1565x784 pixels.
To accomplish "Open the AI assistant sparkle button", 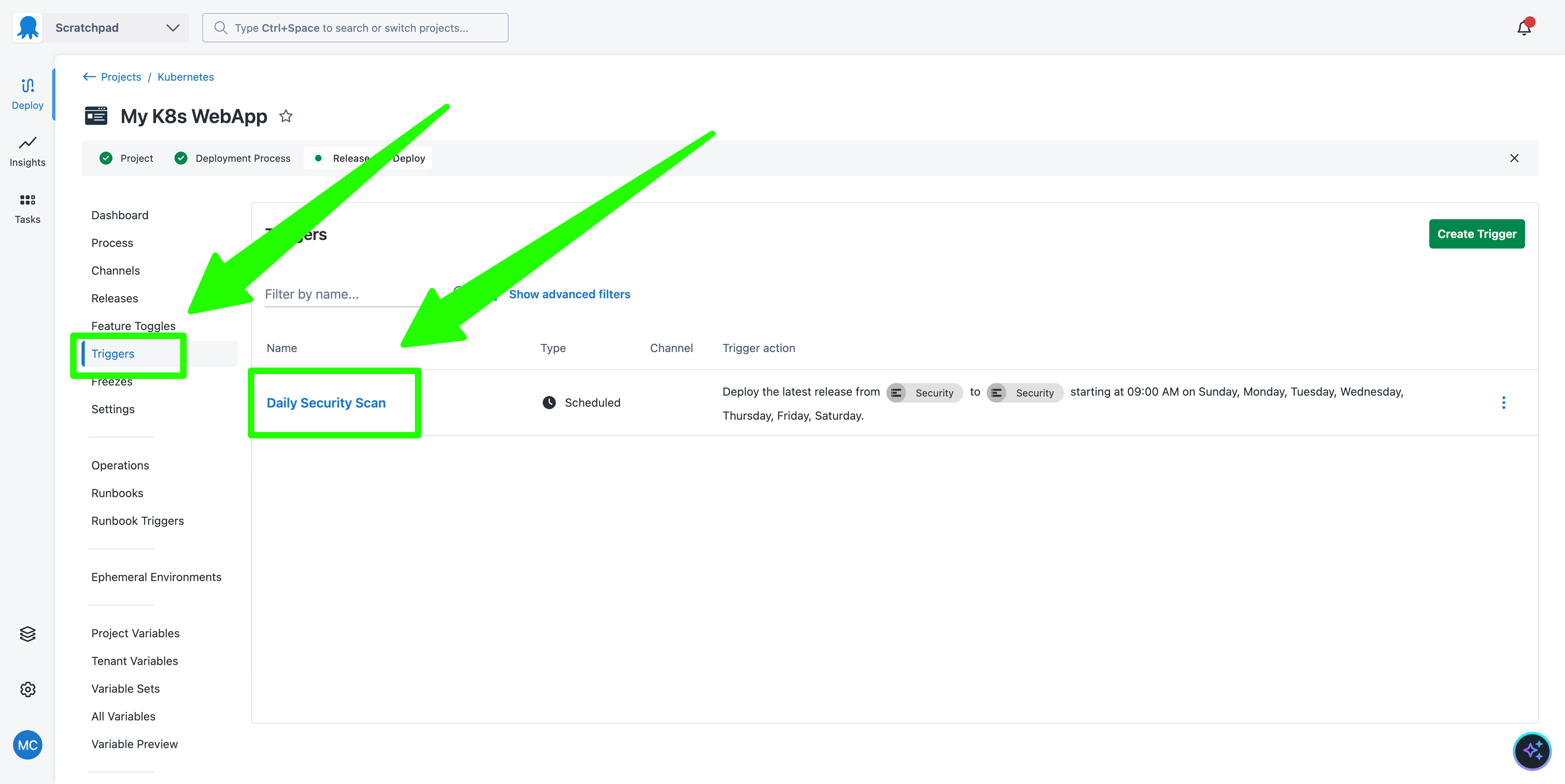I will (x=1532, y=751).
